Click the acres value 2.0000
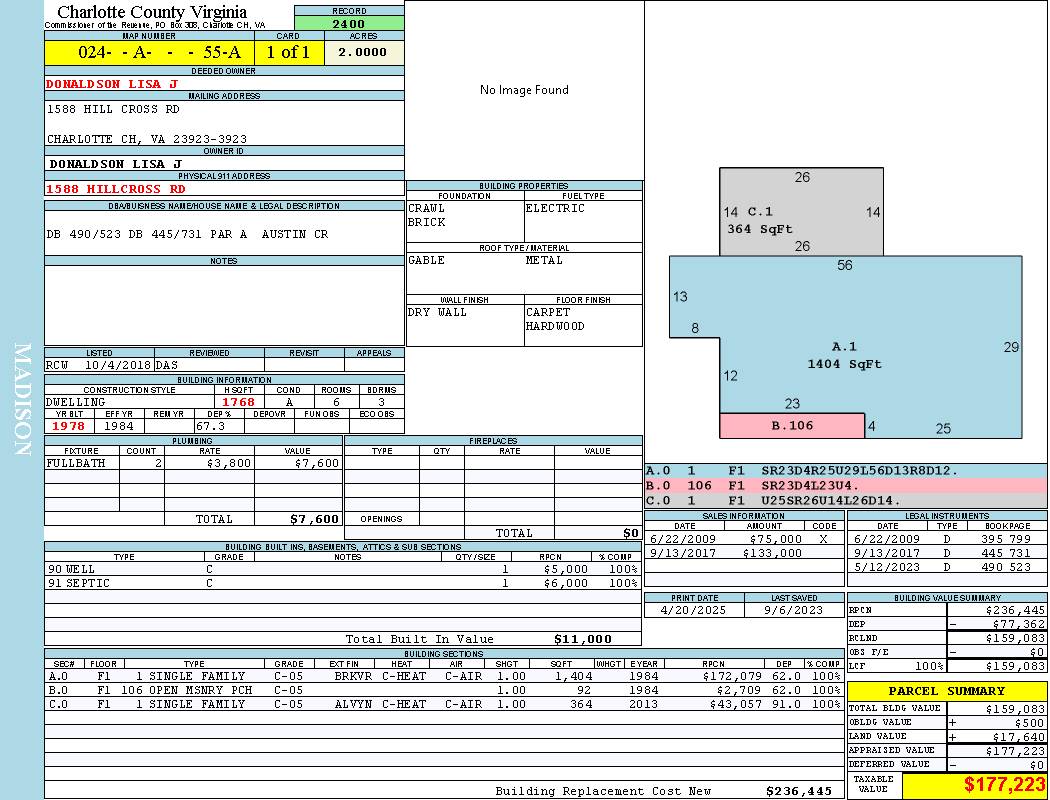1050x800 pixels. pyautogui.click(x=363, y=52)
